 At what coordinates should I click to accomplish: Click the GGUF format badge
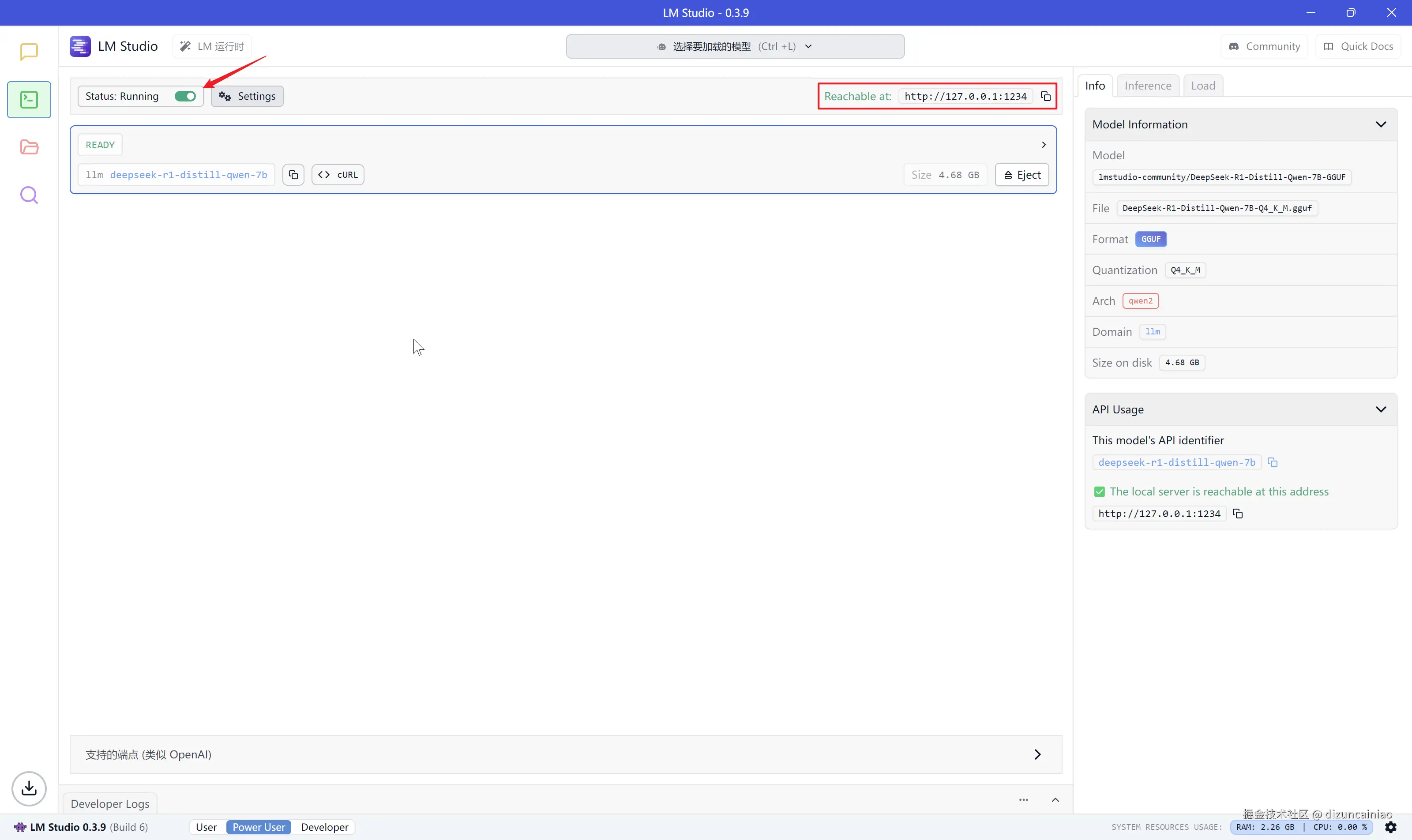(x=1150, y=239)
